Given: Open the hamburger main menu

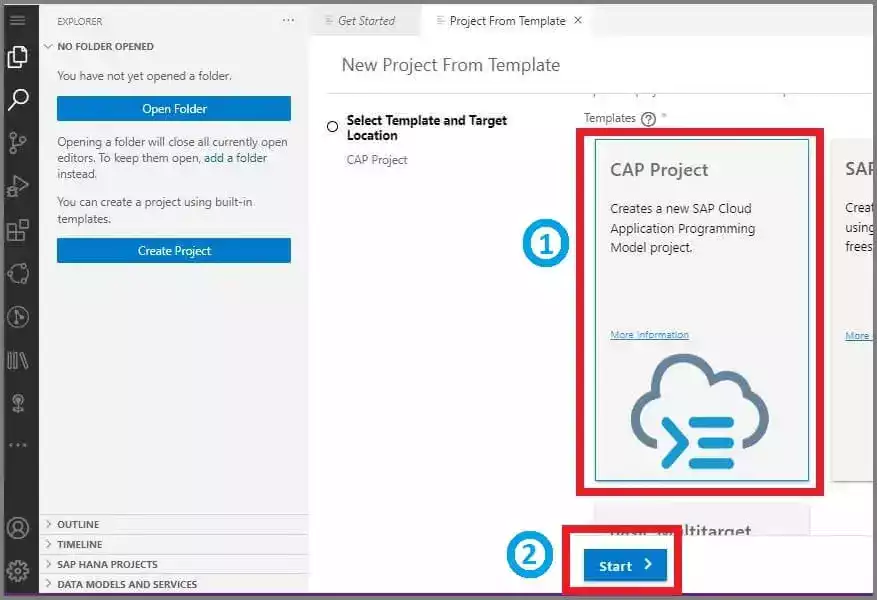Looking at the screenshot, I should coord(18,21).
